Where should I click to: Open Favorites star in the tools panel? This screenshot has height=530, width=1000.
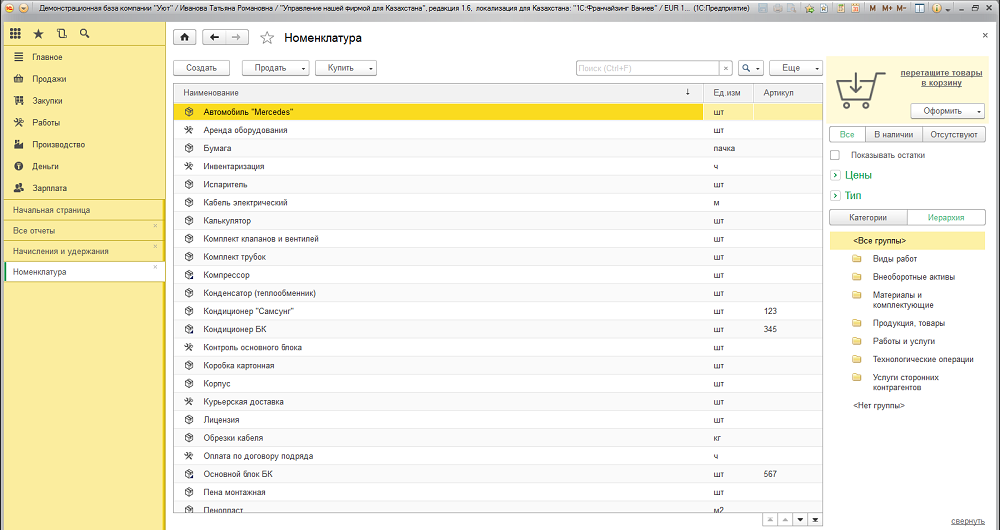pyautogui.click(x=38, y=33)
